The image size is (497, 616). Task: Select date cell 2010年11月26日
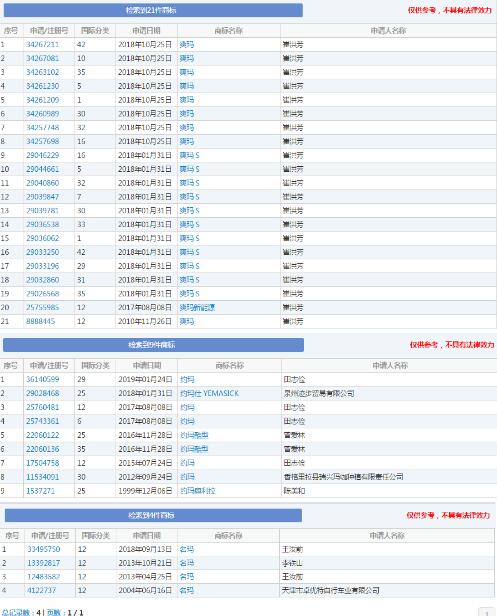[x=145, y=321]
